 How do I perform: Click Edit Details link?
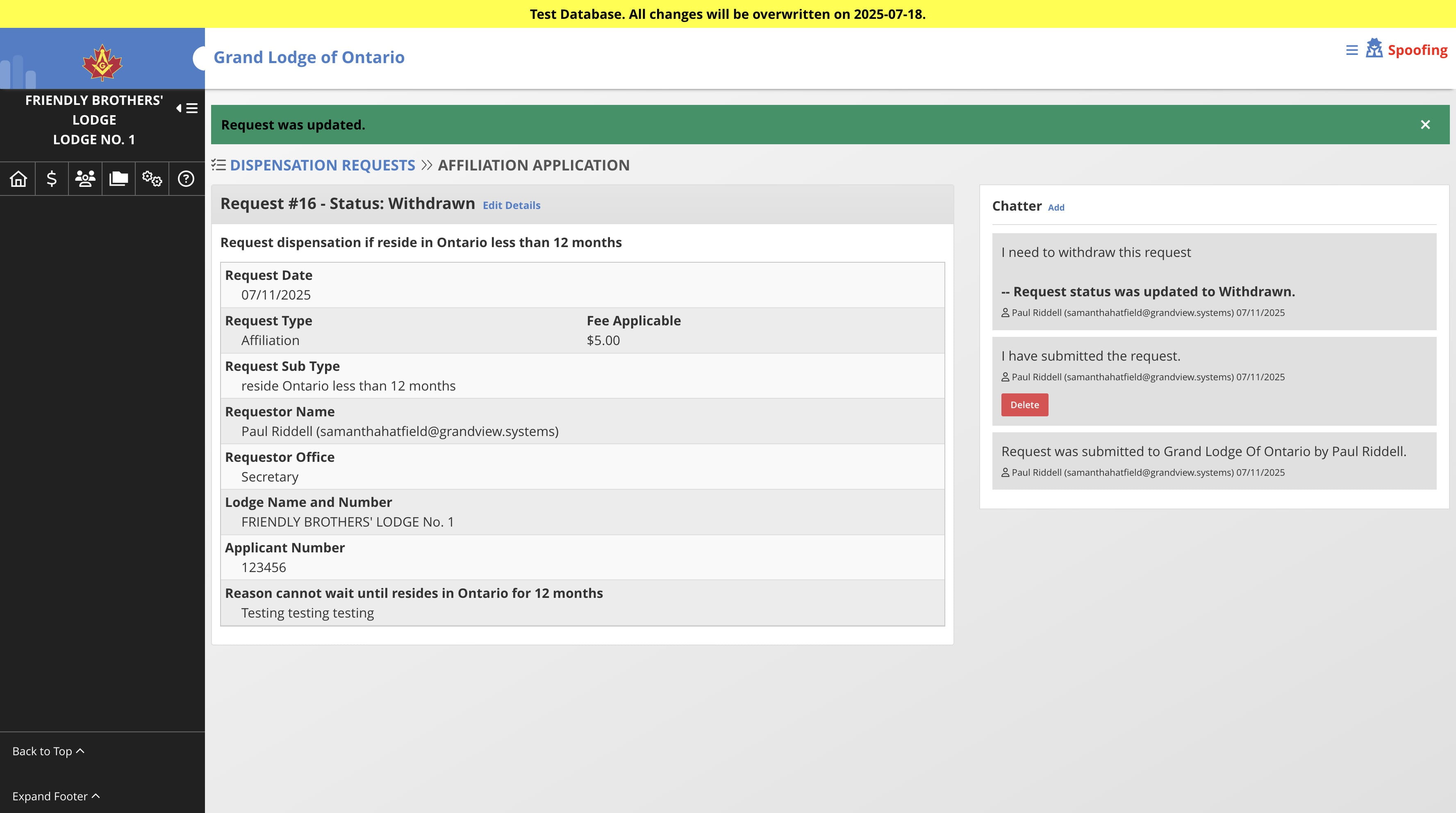[511, 205]
